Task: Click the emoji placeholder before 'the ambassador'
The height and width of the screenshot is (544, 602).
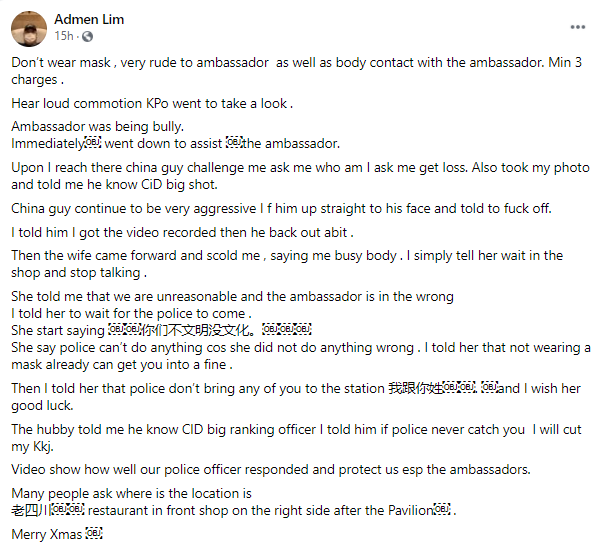Action: [x=234, y=143]
